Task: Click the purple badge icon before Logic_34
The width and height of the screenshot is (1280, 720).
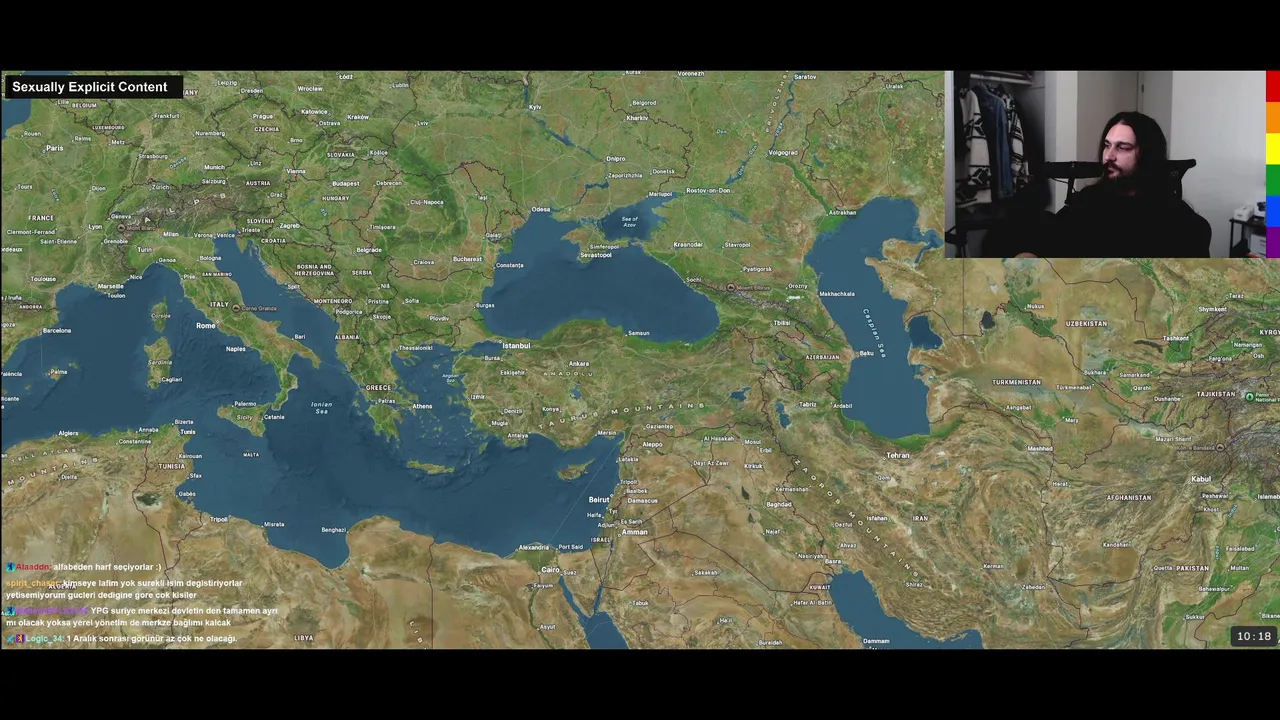Action: point(19,638)
